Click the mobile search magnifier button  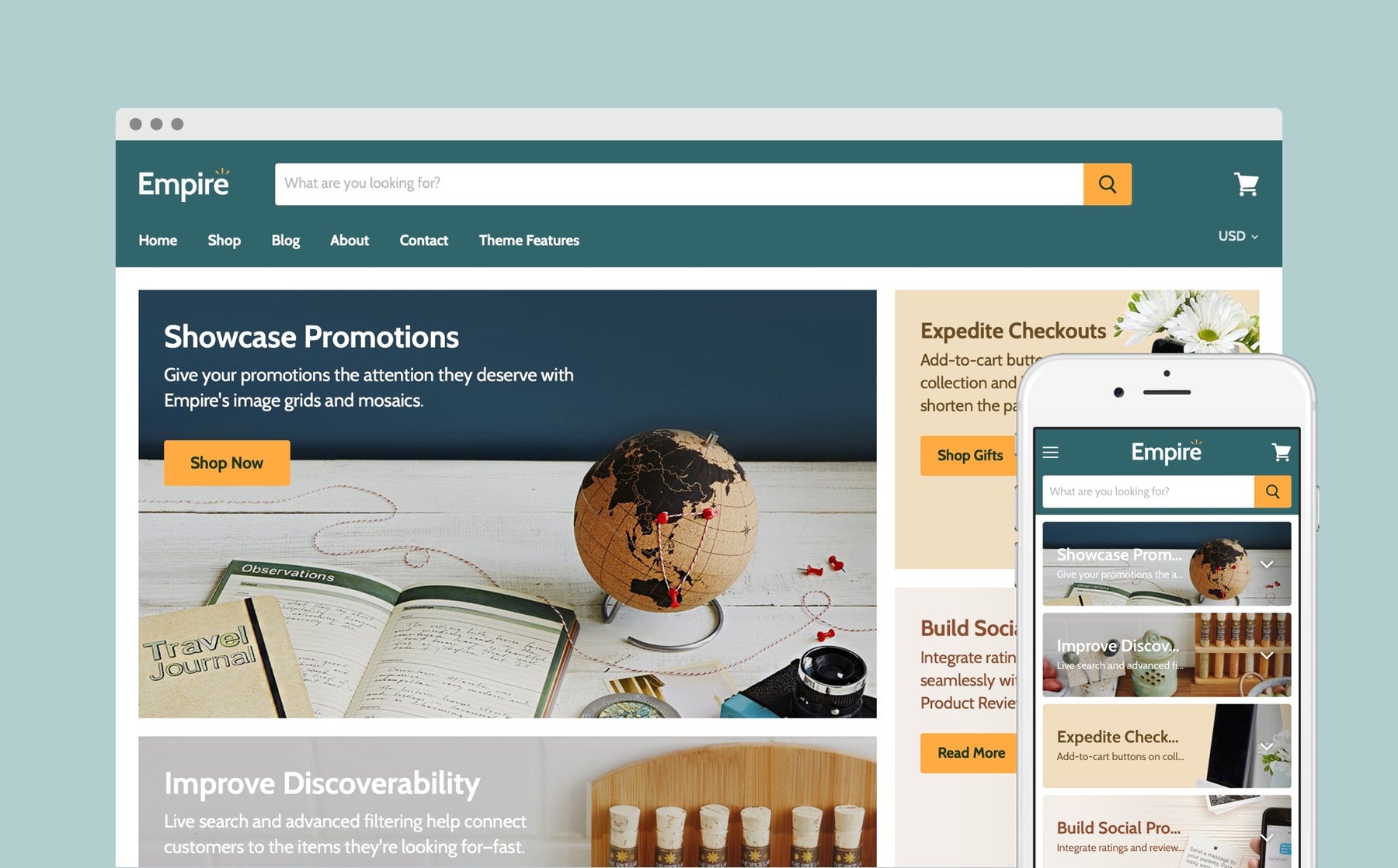(1272, 491)
